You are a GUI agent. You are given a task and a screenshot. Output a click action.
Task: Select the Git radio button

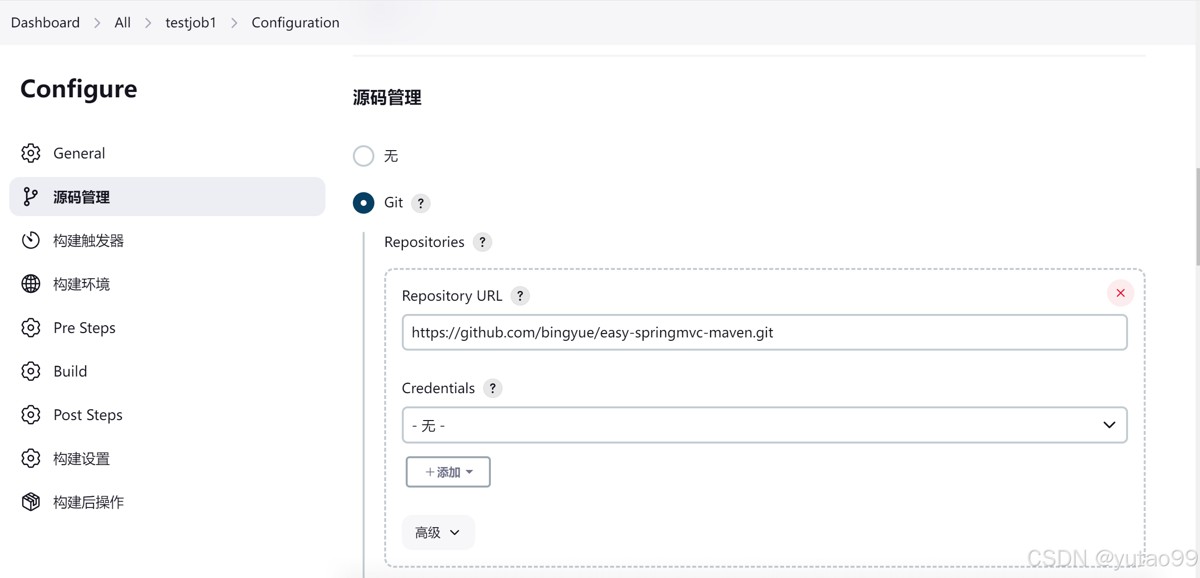coord(364,203)
